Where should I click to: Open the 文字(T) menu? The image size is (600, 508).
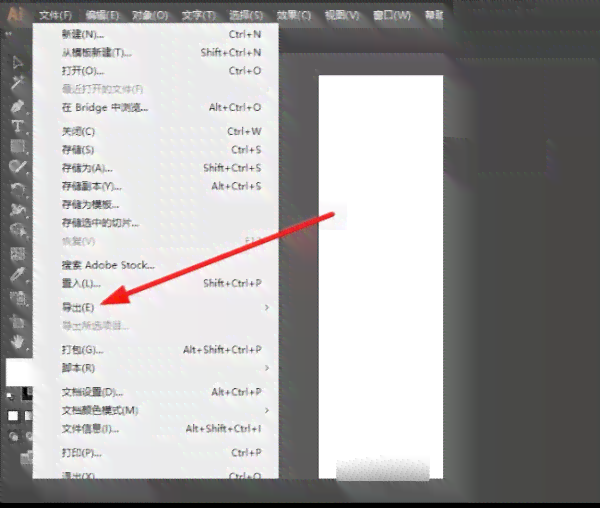click(x=199, y=15)
